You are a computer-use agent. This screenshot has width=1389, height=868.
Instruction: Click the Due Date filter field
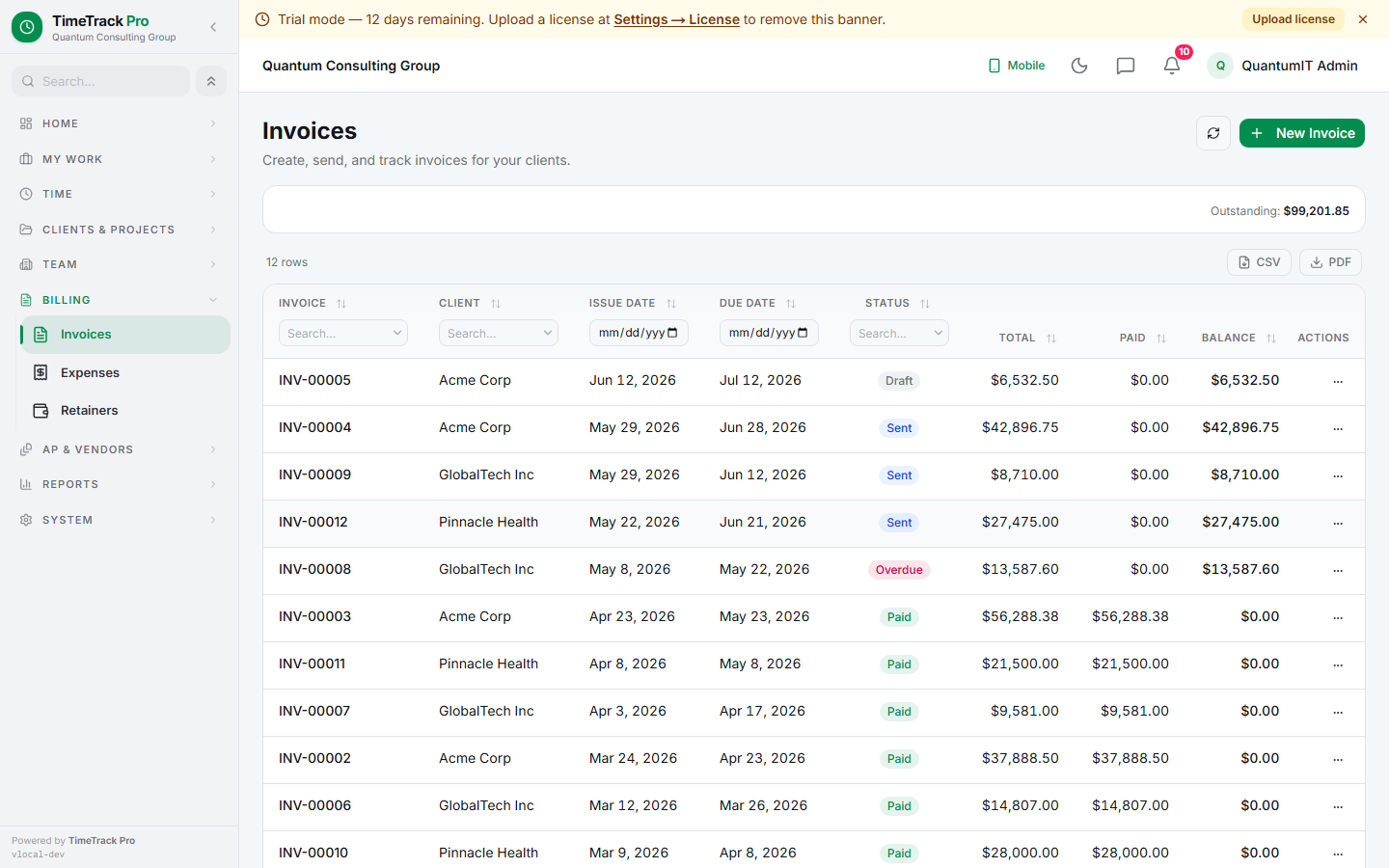coord(769,333)
